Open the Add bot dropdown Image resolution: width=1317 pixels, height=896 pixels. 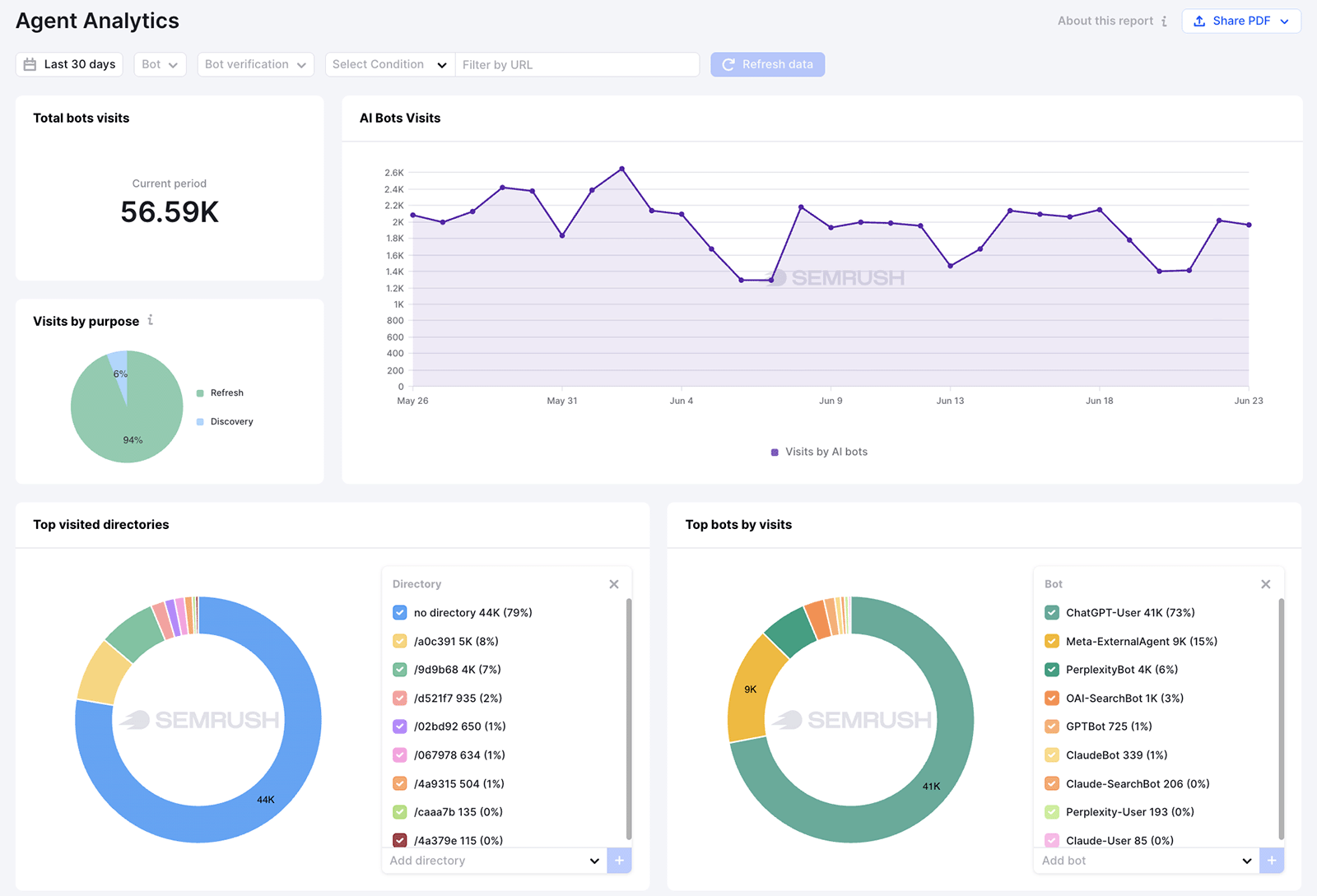click(1147, 861)
